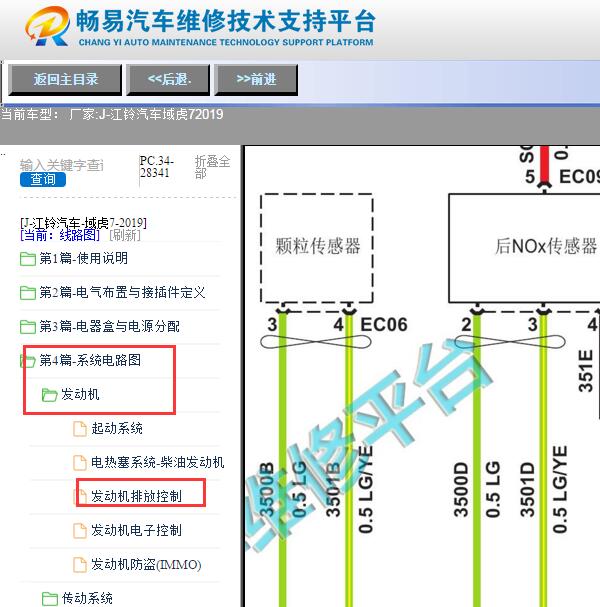Click the [J-江铃汽车-域虎7-2019] heading
This screenshot has width=600, height=607.
(83, 223)
